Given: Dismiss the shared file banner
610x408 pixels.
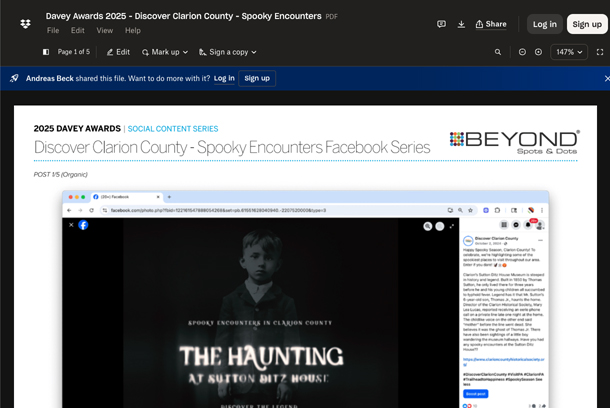Looking at the screenshot, I should (606, 79).
